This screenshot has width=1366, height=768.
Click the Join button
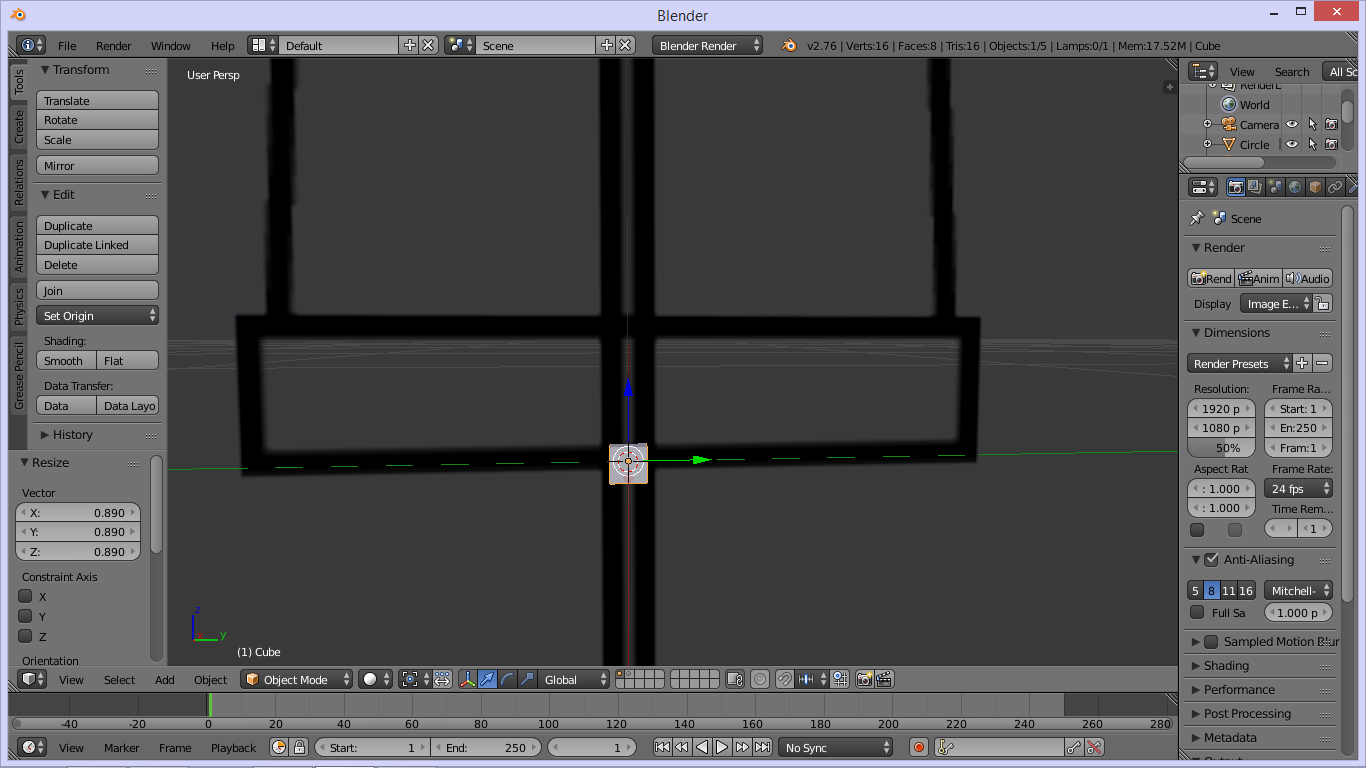(98, 290)
